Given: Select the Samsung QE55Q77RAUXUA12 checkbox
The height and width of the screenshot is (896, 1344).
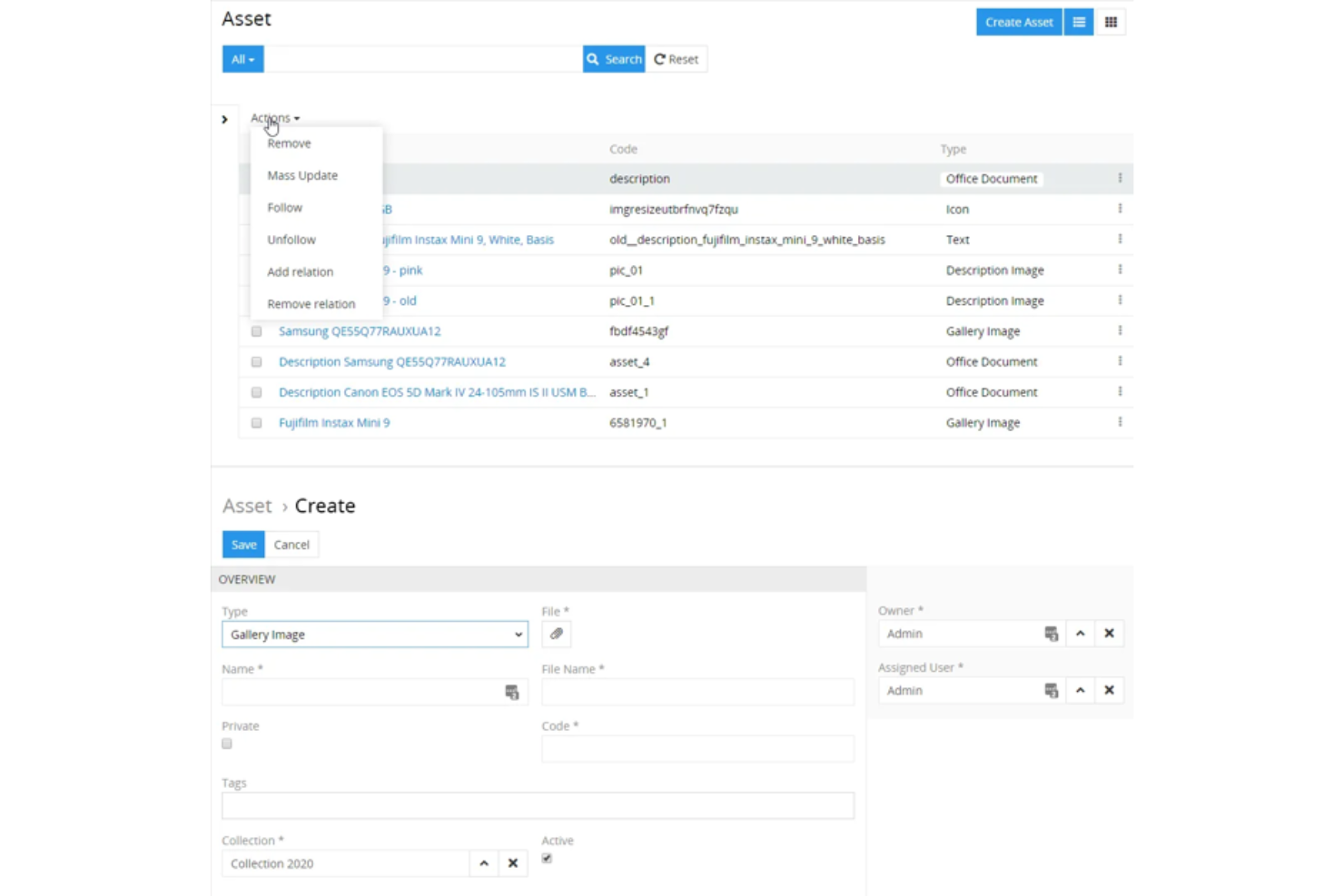Looking at the screenshot, I should 256,331.
